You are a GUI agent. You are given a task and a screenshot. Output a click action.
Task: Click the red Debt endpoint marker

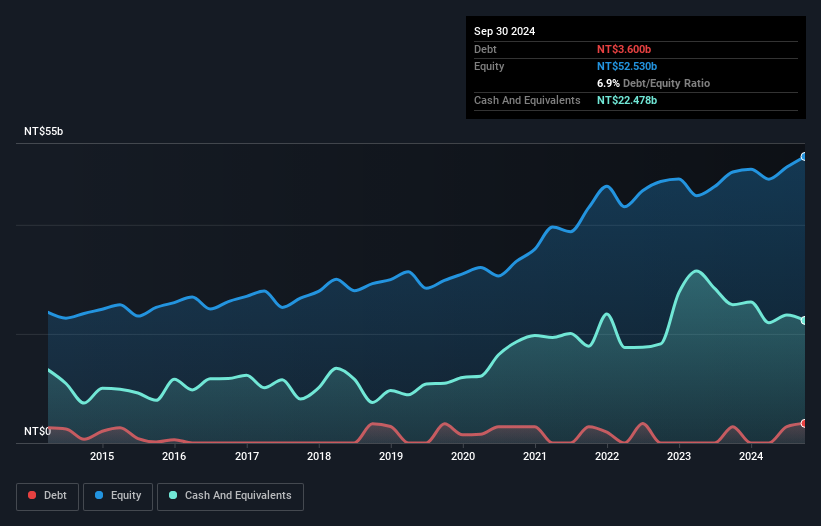[804, 423]
